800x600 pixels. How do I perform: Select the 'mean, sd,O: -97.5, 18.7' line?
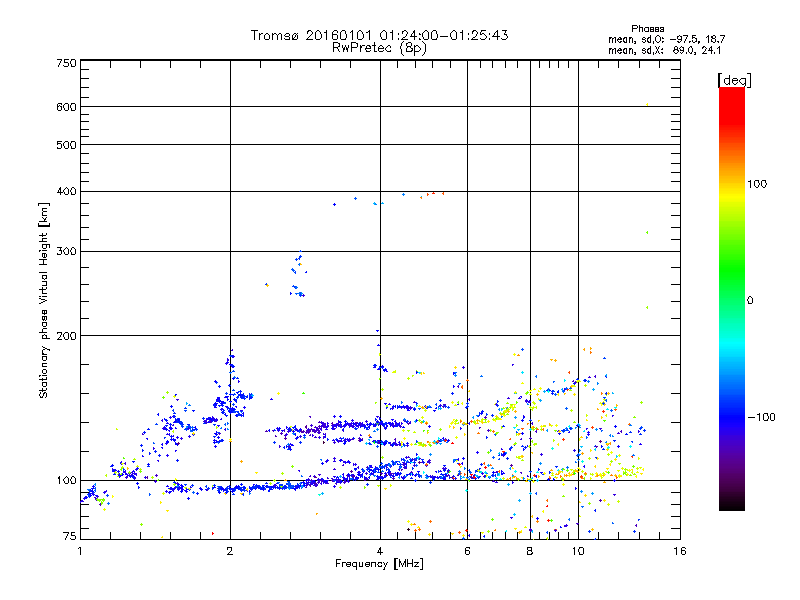point(666,40)
